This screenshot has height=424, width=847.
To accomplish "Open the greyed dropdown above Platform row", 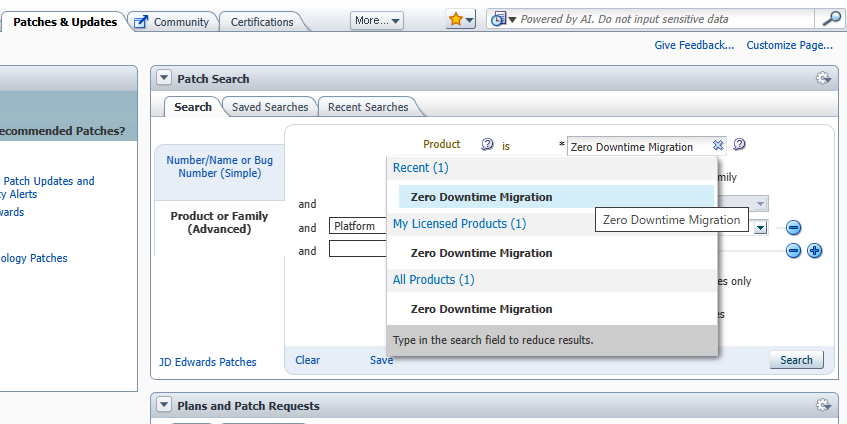I will pyautogui.click(x=761, y=204).
